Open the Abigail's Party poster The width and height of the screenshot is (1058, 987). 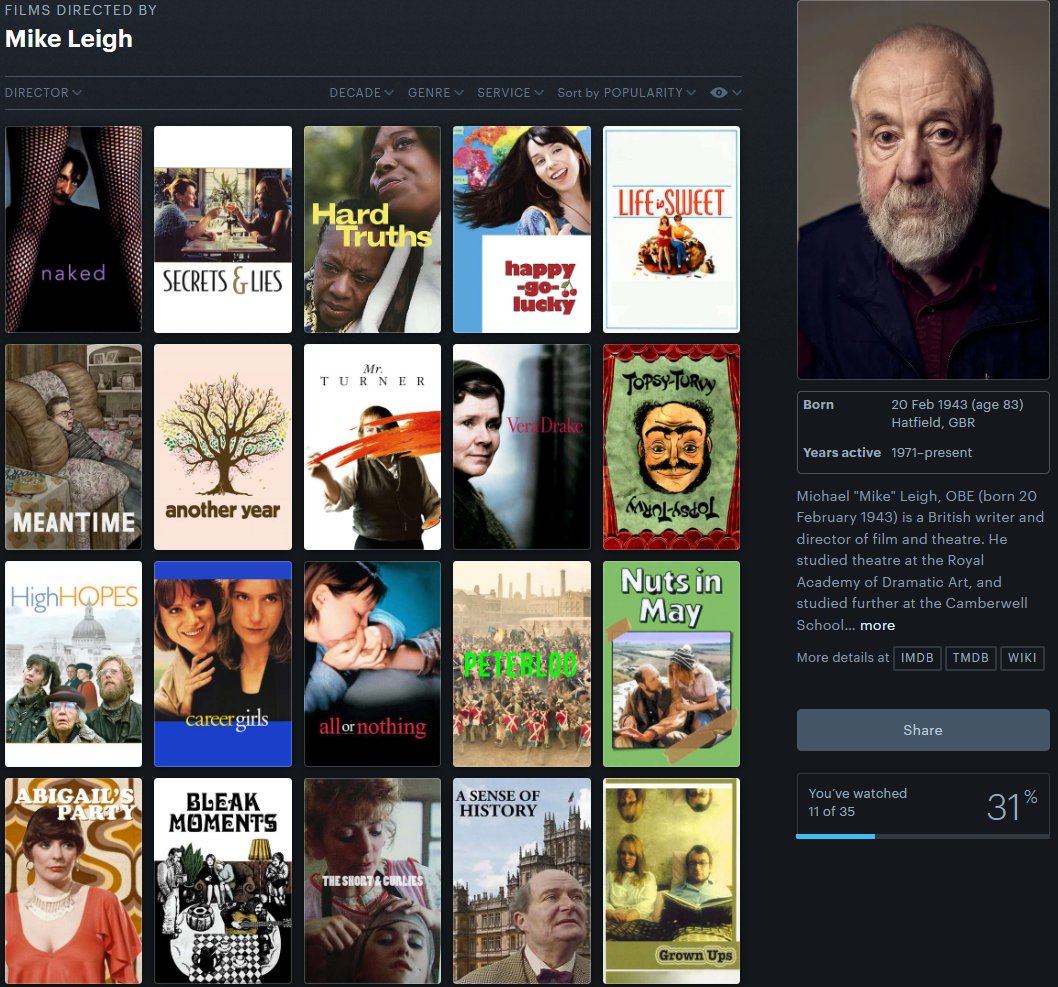tap(74, 880)
